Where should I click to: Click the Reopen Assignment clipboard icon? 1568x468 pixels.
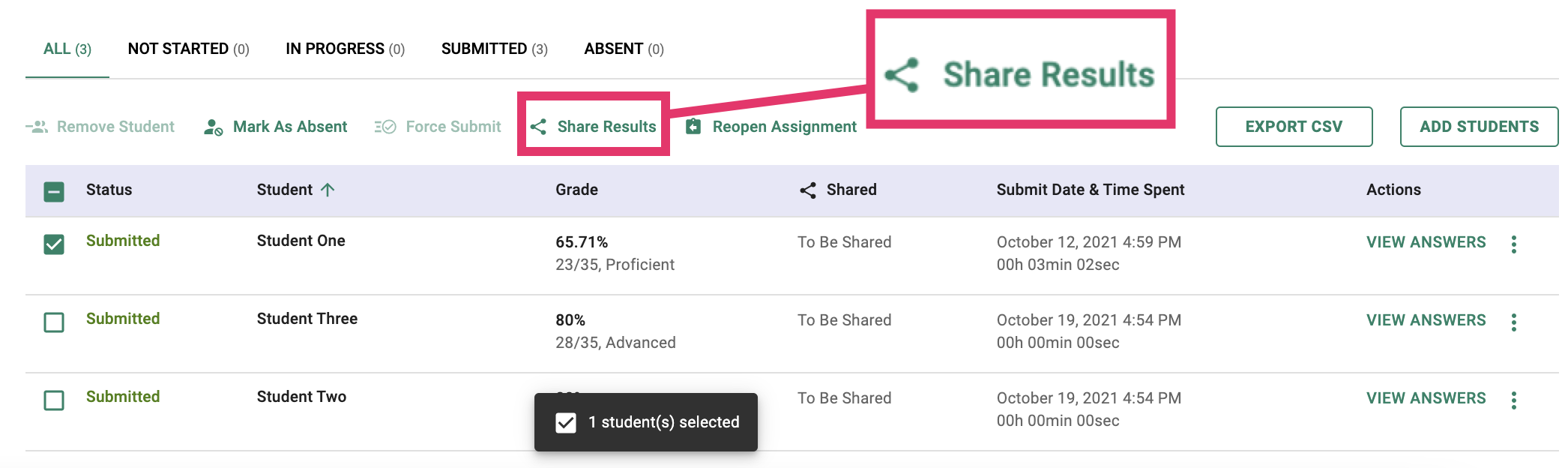pyautogui.click(x=693, y=127)
